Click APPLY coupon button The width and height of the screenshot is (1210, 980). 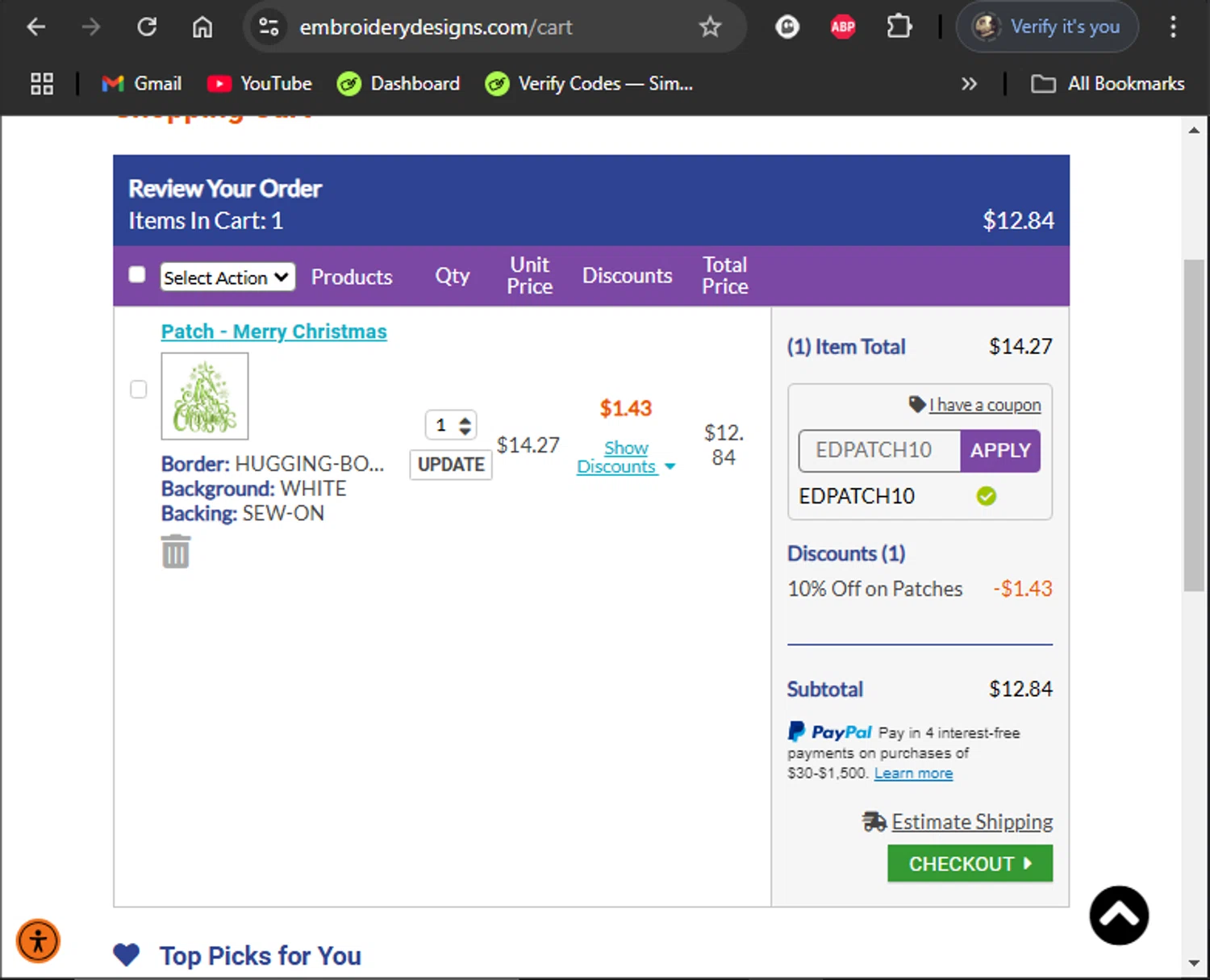point(1000,450)
